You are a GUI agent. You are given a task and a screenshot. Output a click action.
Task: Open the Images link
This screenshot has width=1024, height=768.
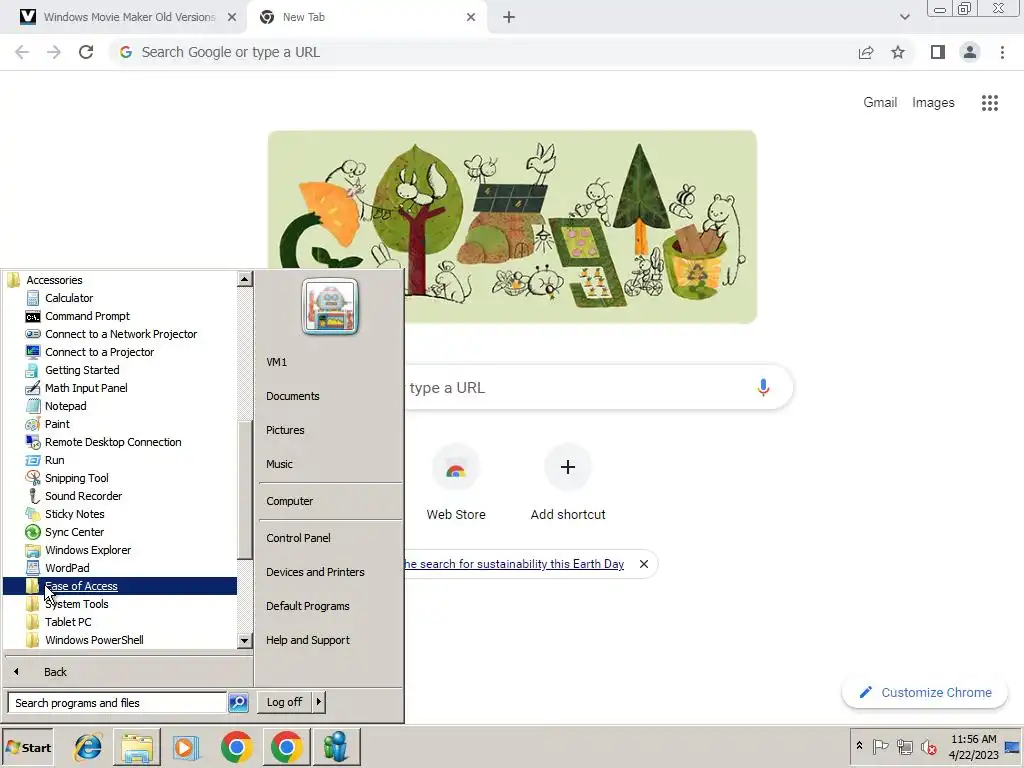pyautogui.click(x=933, y=103)
